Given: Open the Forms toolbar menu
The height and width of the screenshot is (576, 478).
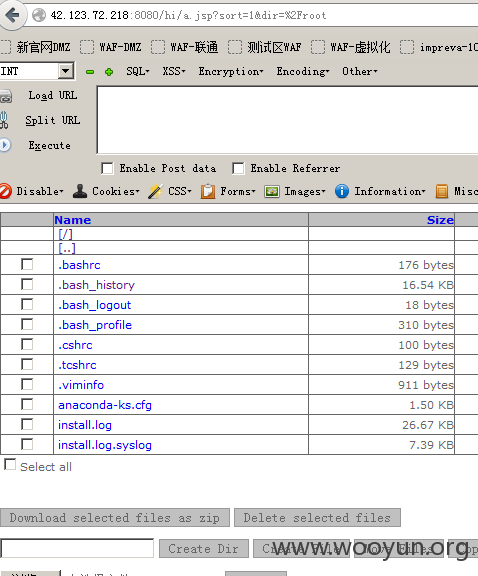Looking at the screenshot, I should point(238,191).
